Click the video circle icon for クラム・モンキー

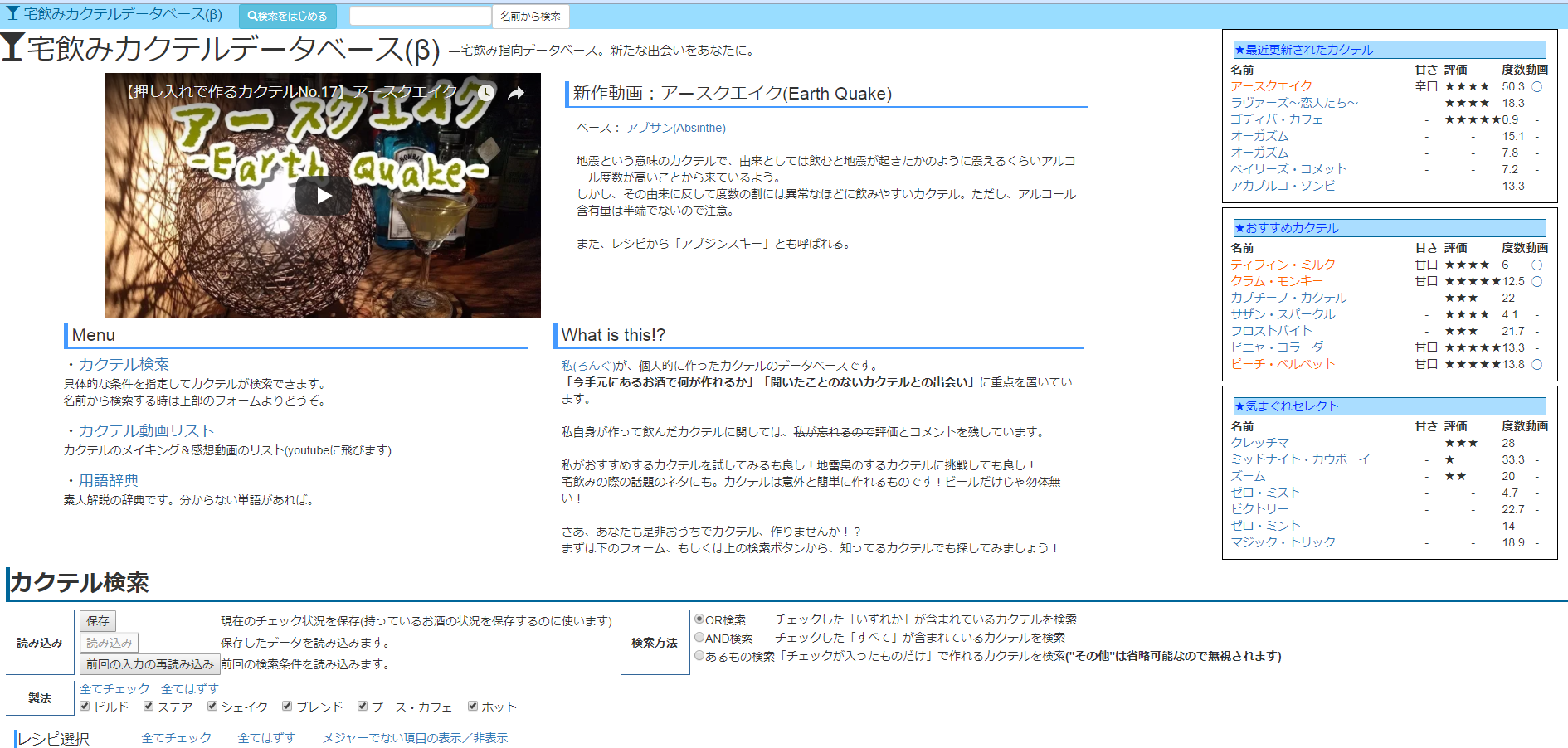coord(1536,281)
